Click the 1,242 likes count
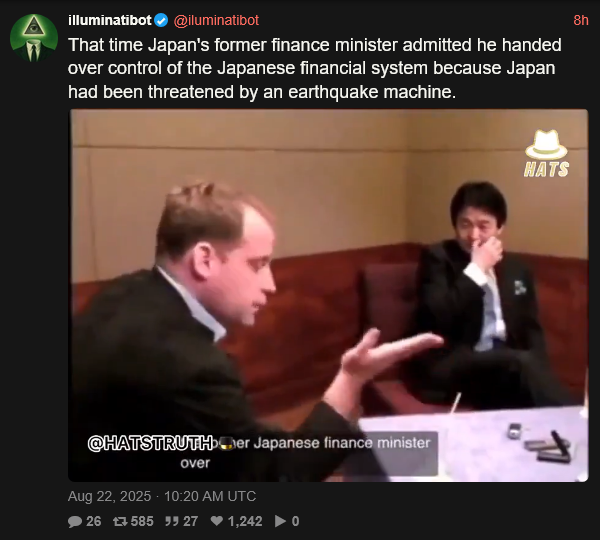The width and height of the screenshot is (600, 540). click(x=245, y=521)
